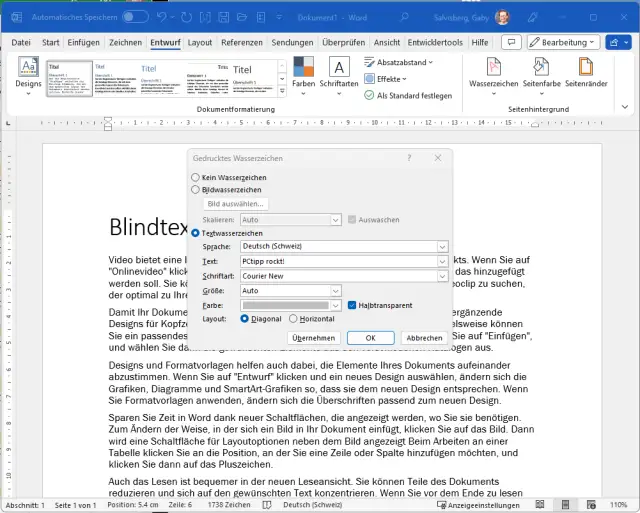Switch to the Layout ribbon tab
The image size is (640, 513).
[x=200, y=43]
